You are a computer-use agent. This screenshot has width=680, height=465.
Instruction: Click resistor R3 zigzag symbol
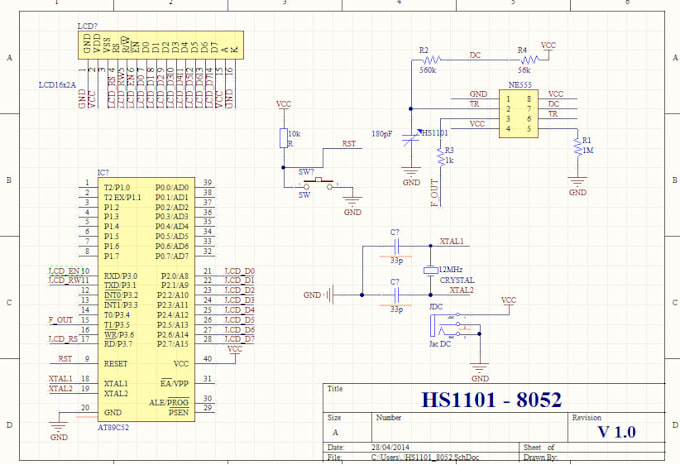point(441,156)
